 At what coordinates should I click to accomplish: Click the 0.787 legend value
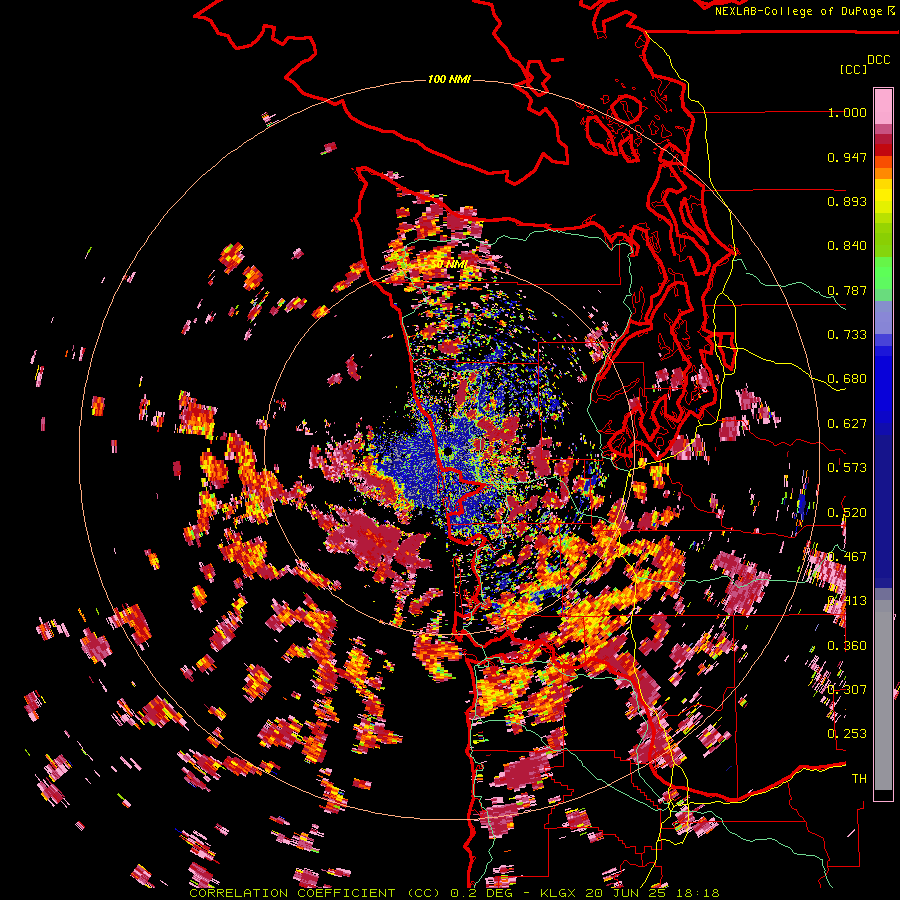point(847,290)
